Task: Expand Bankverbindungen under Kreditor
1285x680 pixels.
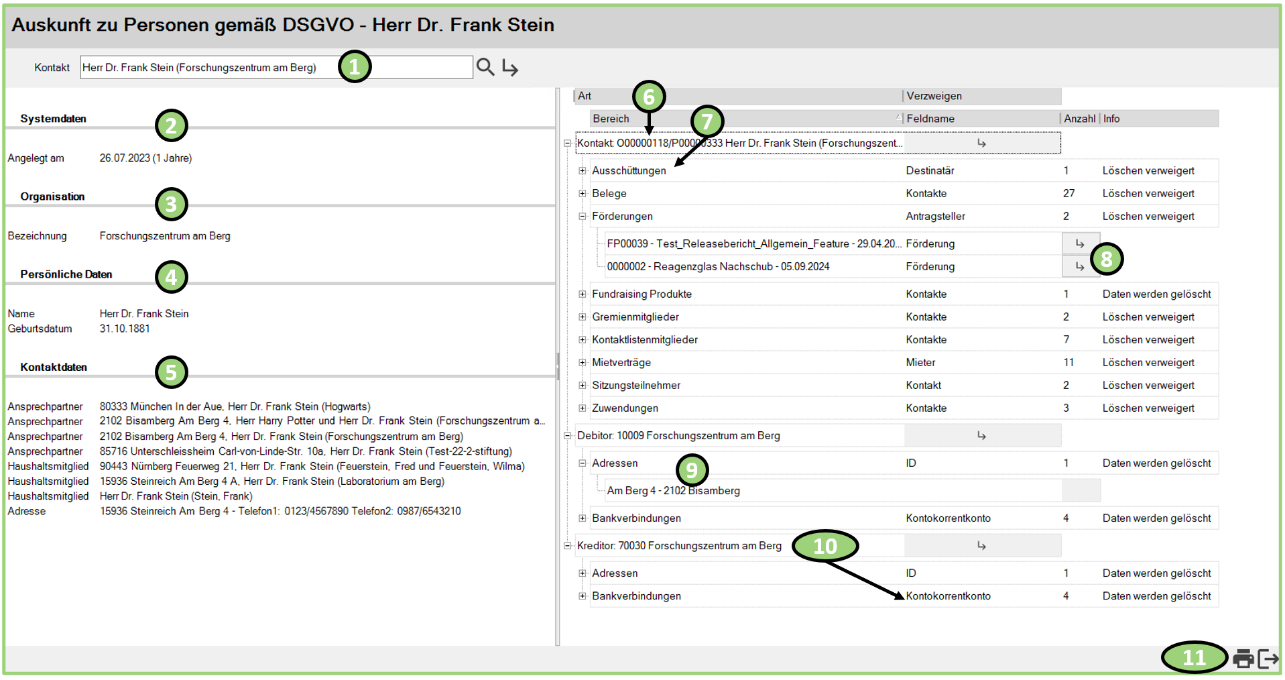Action: [583, 596]
